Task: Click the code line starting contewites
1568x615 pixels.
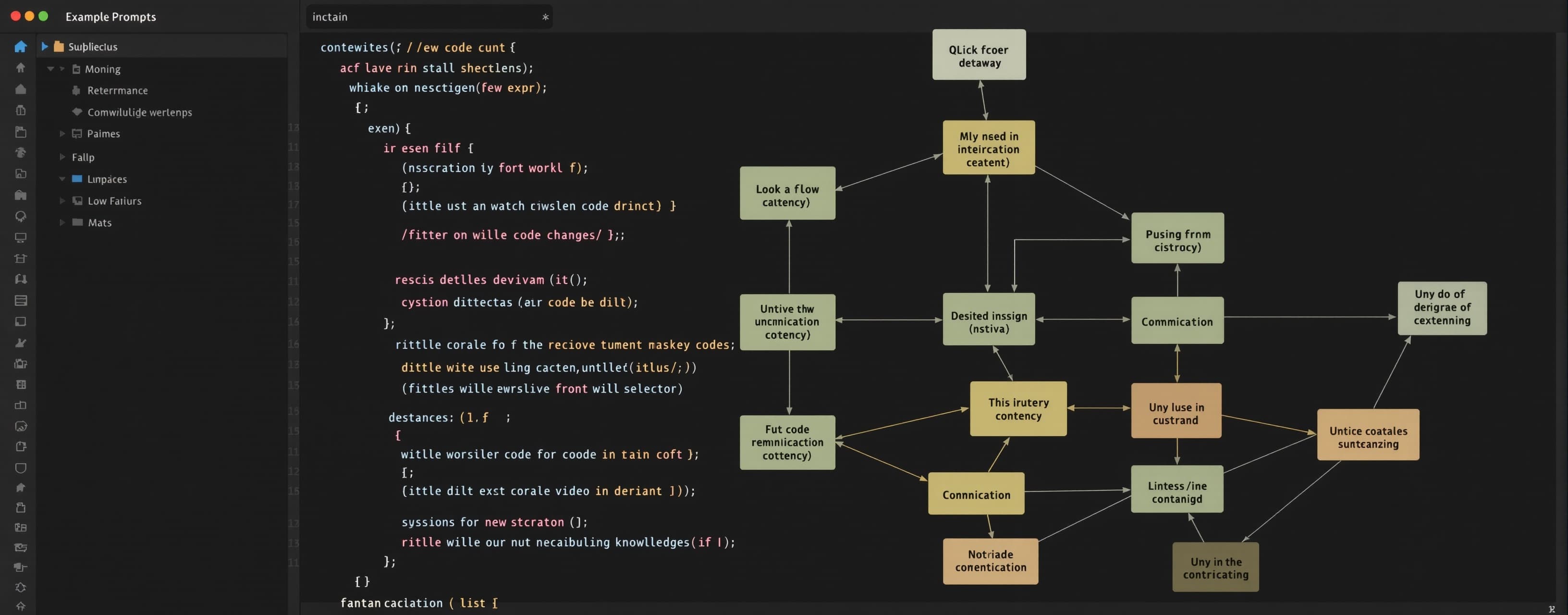Action: coord(417,48)
